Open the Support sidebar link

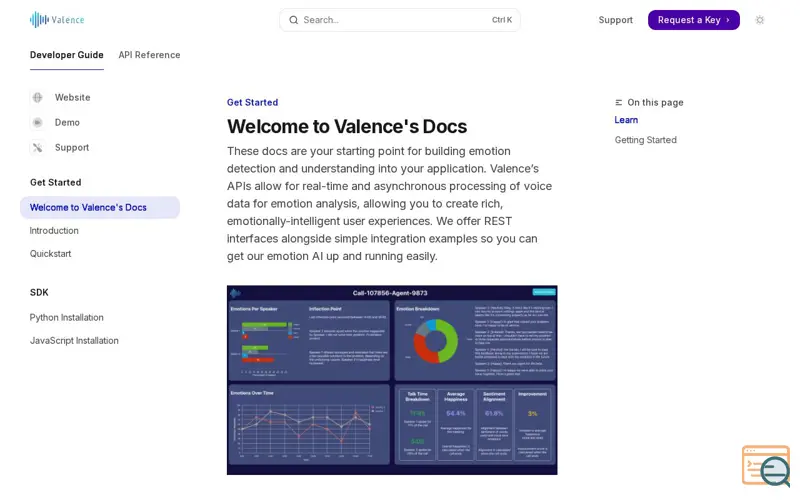72,147
